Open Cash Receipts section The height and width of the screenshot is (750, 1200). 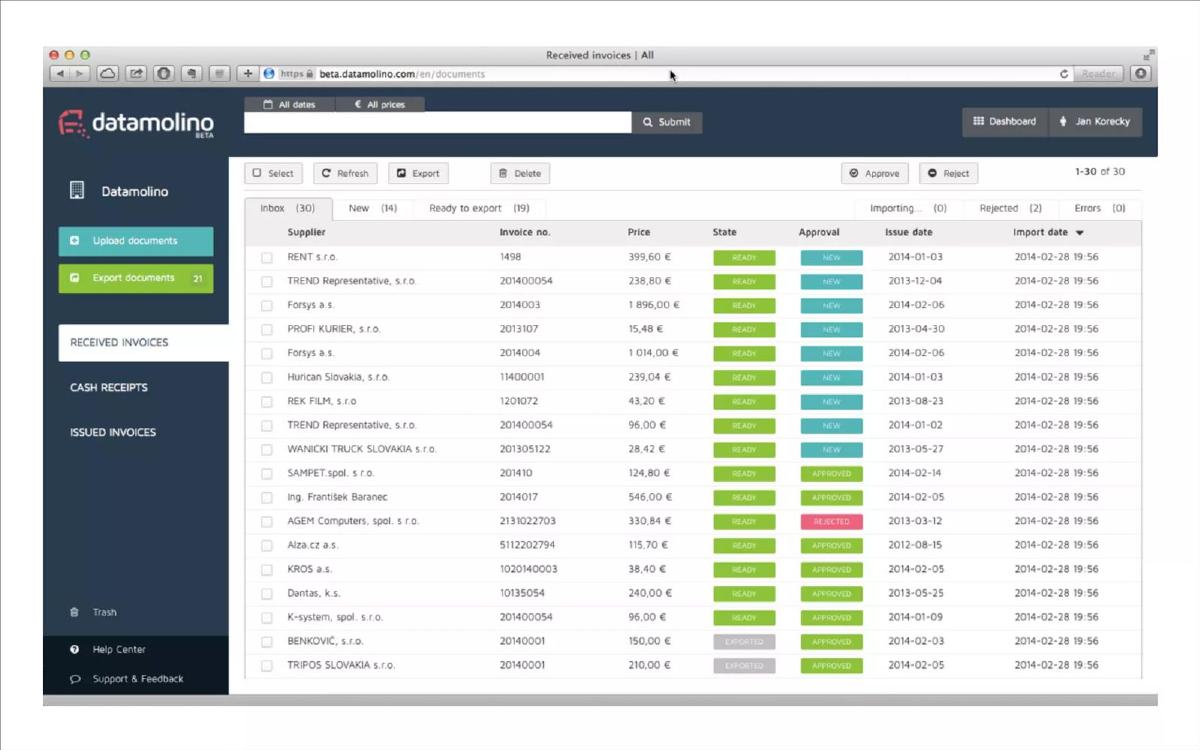coord(109,387)
